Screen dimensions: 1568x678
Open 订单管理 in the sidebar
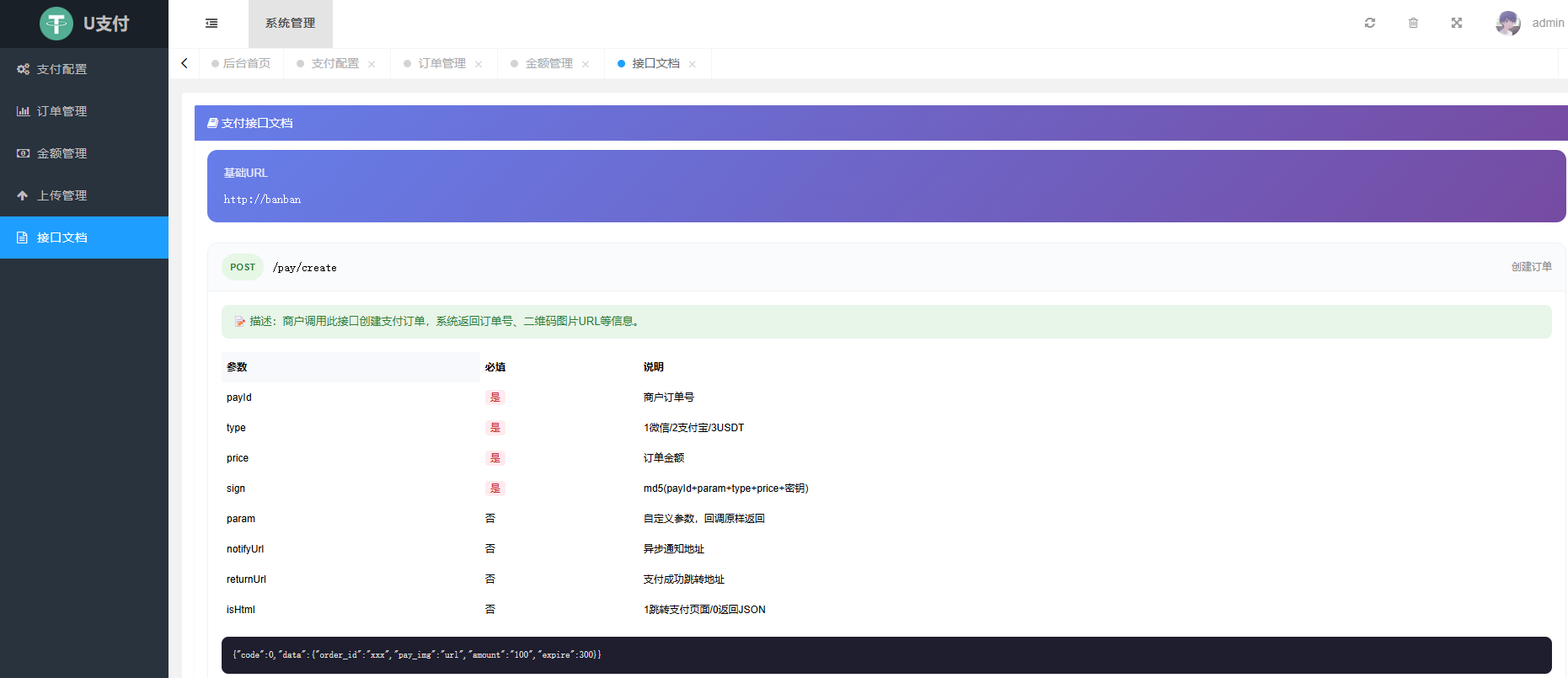pos(84,111)
